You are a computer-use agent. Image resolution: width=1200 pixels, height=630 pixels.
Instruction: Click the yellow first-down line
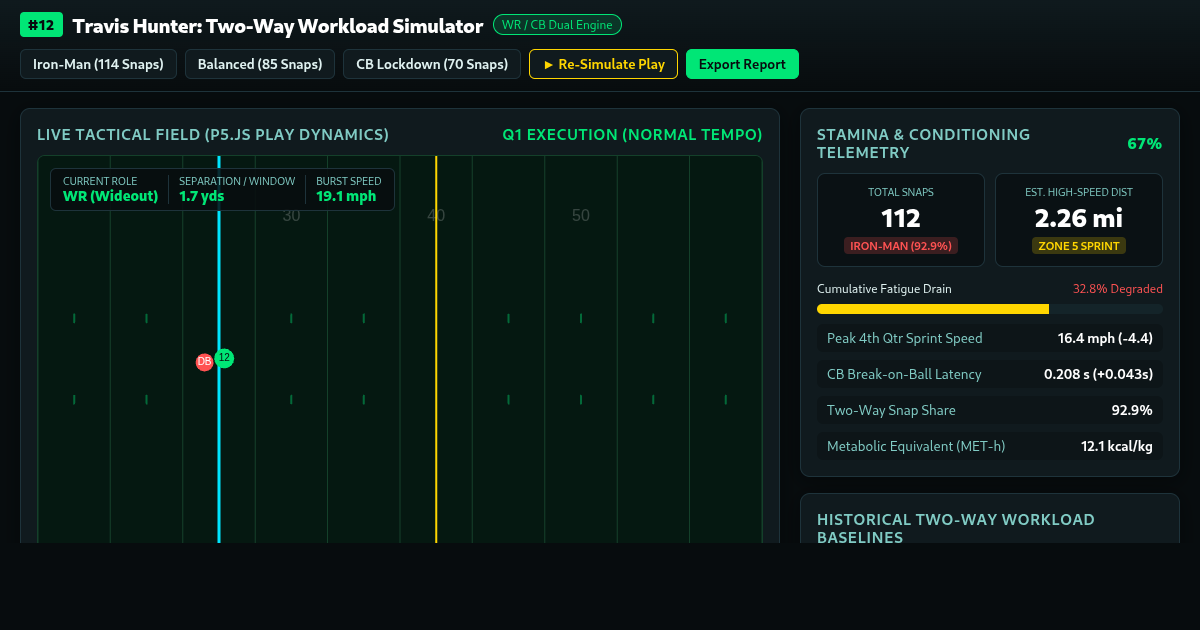[436, 350]
